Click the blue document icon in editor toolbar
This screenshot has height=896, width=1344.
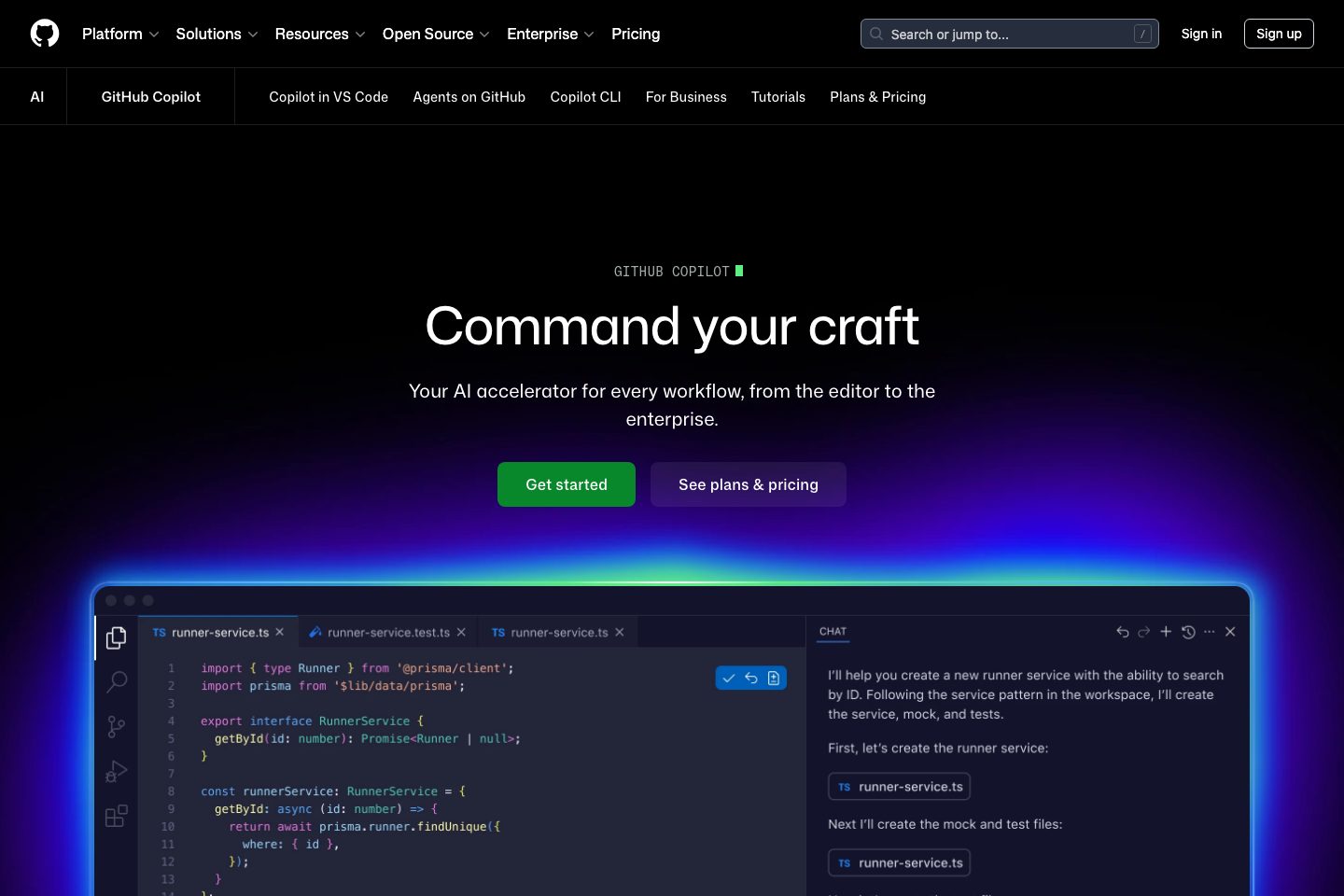click(774, 679)
